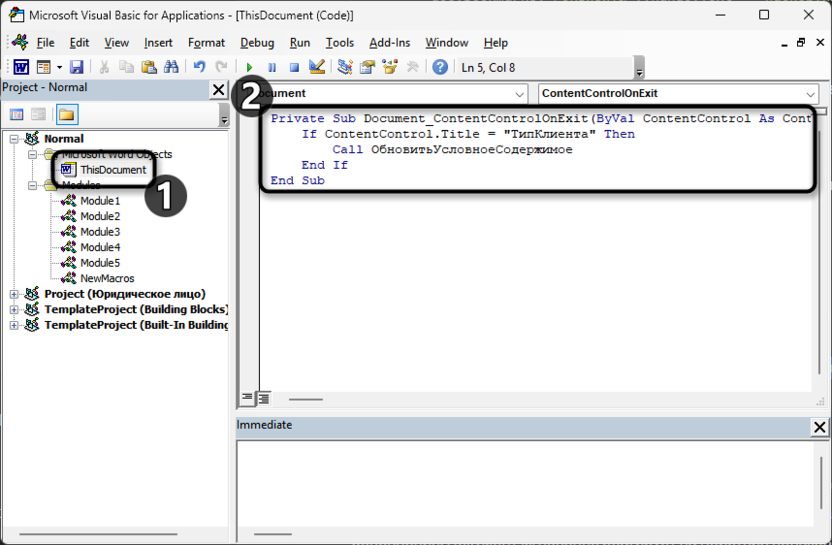Click the Find binoculars icon

click(x=171, y=67)
